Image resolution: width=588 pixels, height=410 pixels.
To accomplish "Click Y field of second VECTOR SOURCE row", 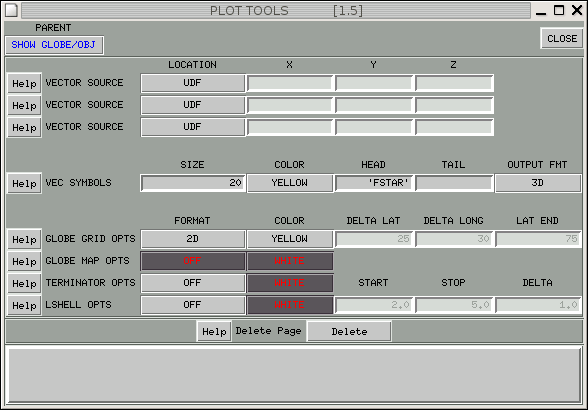I will pos(374,105).
